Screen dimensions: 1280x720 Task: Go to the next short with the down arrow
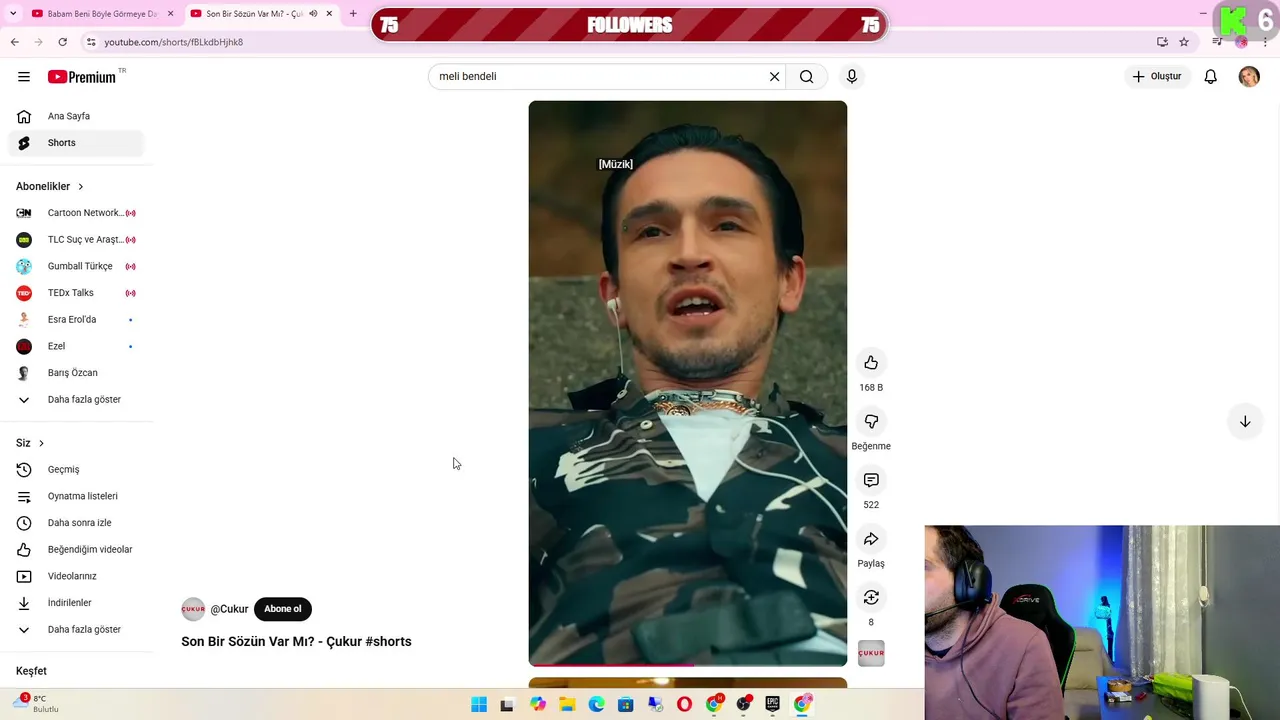pyautogui.click(x=1245, y=422)
